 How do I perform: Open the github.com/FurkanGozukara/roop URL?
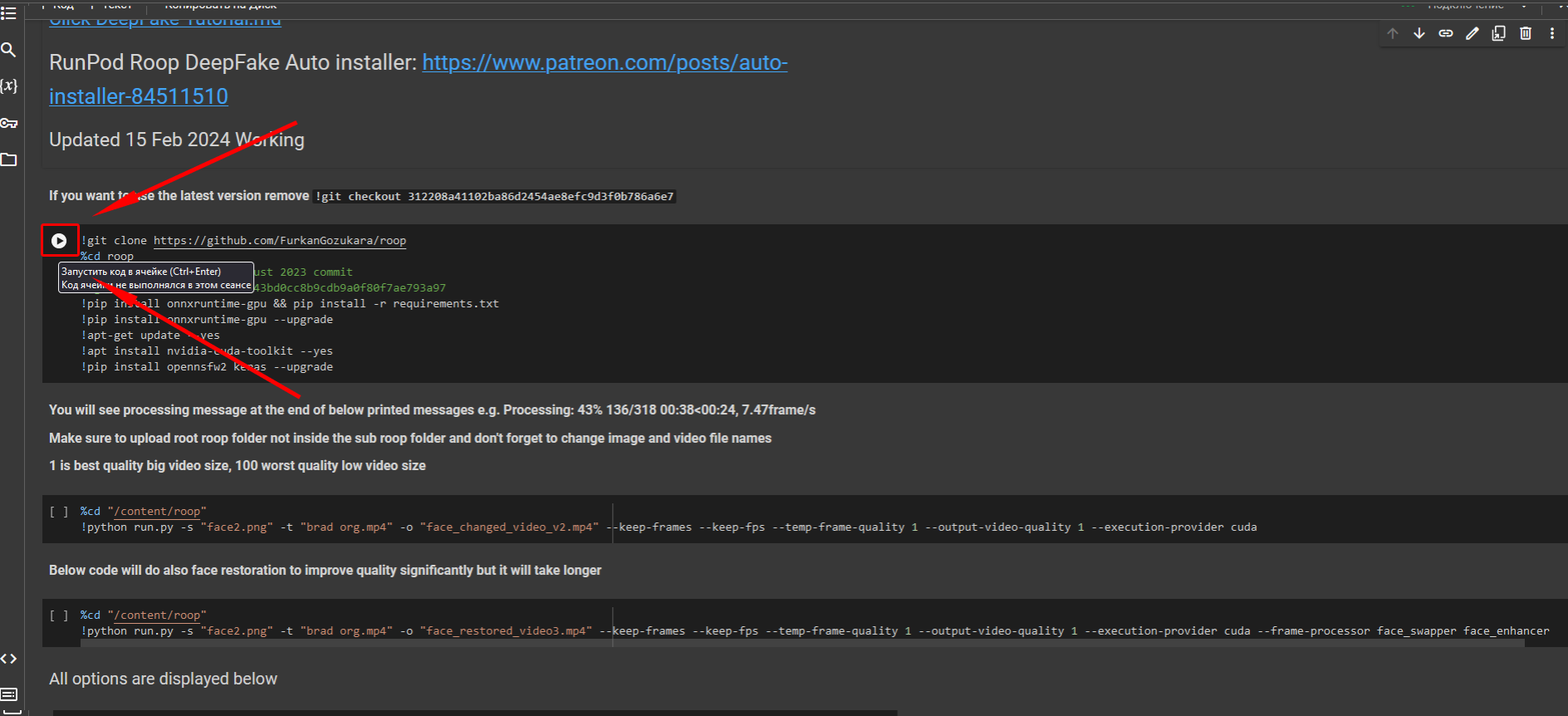click(280, 241)
